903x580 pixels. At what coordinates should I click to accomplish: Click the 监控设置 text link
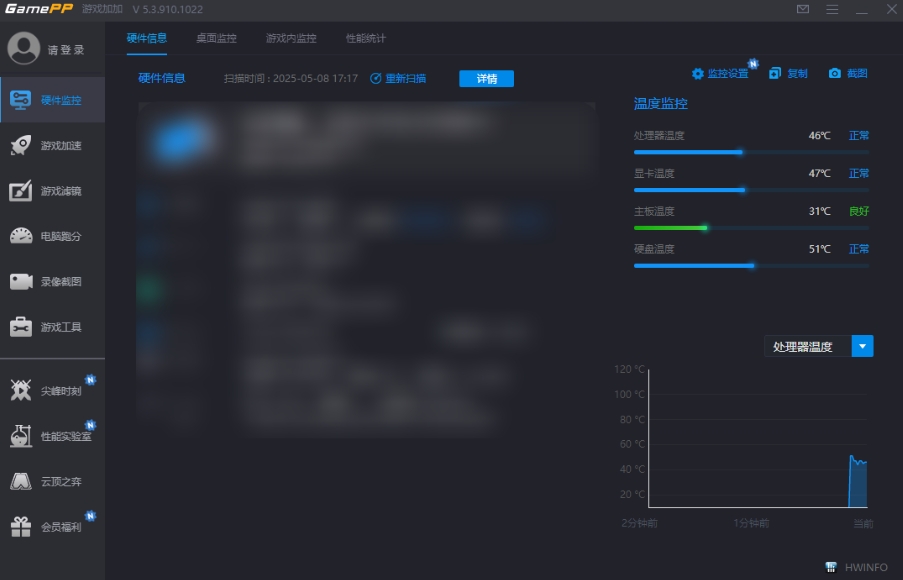click(728, 74)
